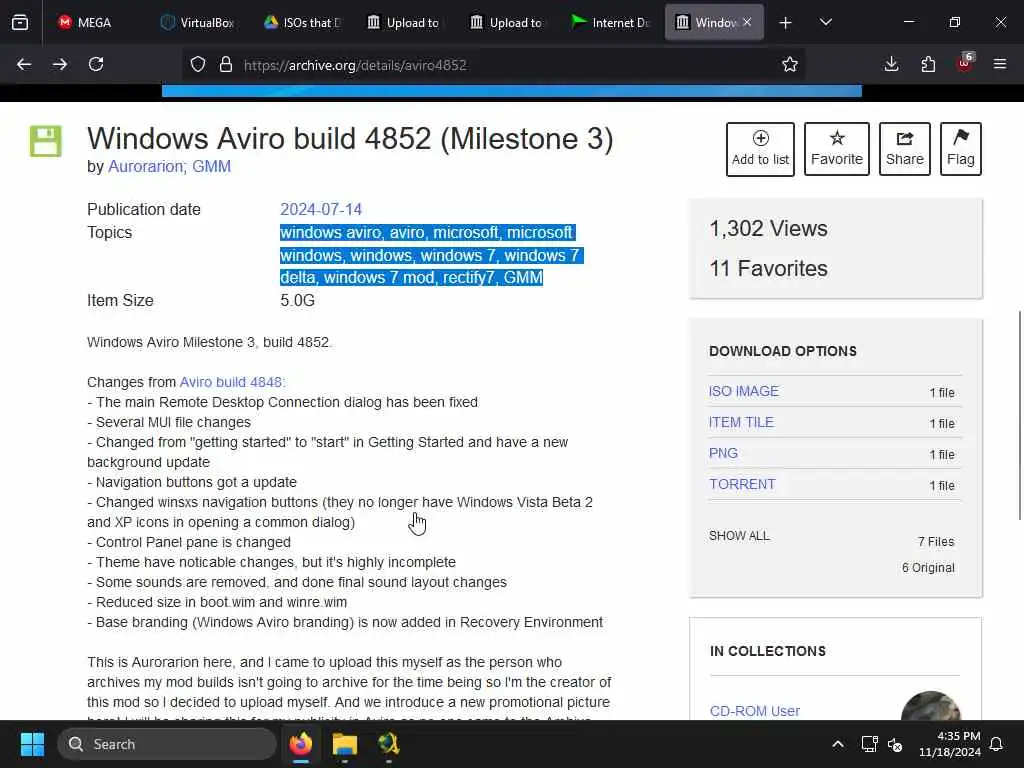Open the CD-ROM User collection link
1024x768 pixels.
tap(755, 711)
